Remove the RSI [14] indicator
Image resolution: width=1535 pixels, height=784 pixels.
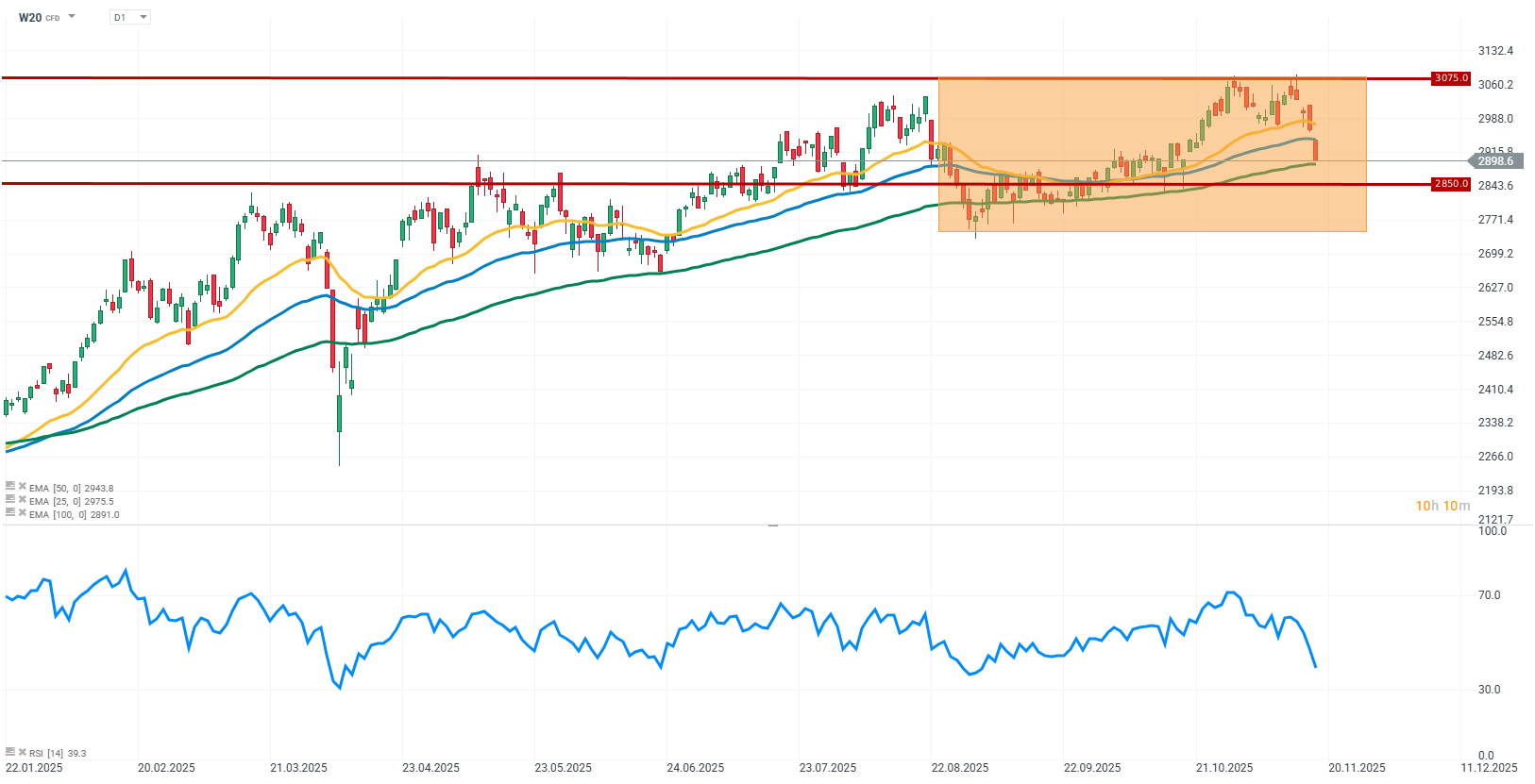click(22, 752)
